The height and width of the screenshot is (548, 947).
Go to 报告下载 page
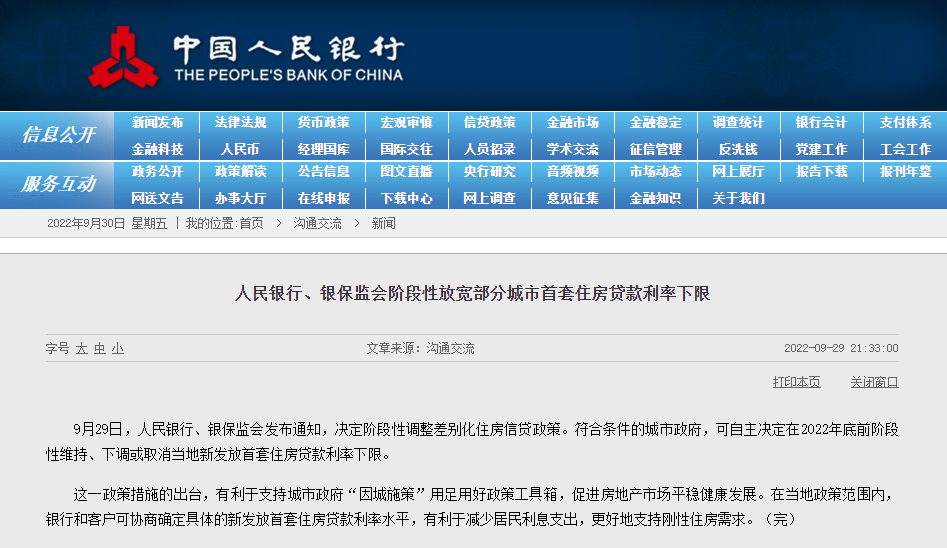(821, 172)
